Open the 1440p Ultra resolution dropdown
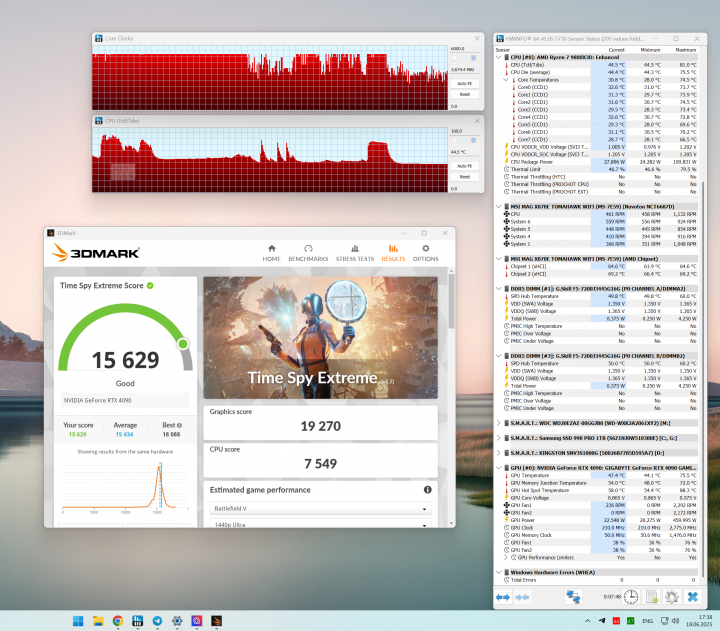The height and width of the screenshot is (631, 720). click(321, 524)
